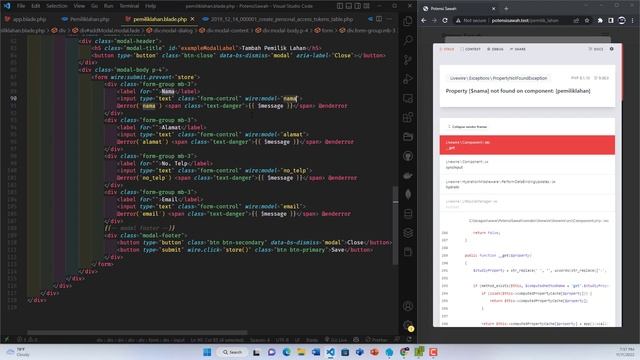Open the Edit menu in VS Code
The image size is (640, 360).
tap(36, 6)
